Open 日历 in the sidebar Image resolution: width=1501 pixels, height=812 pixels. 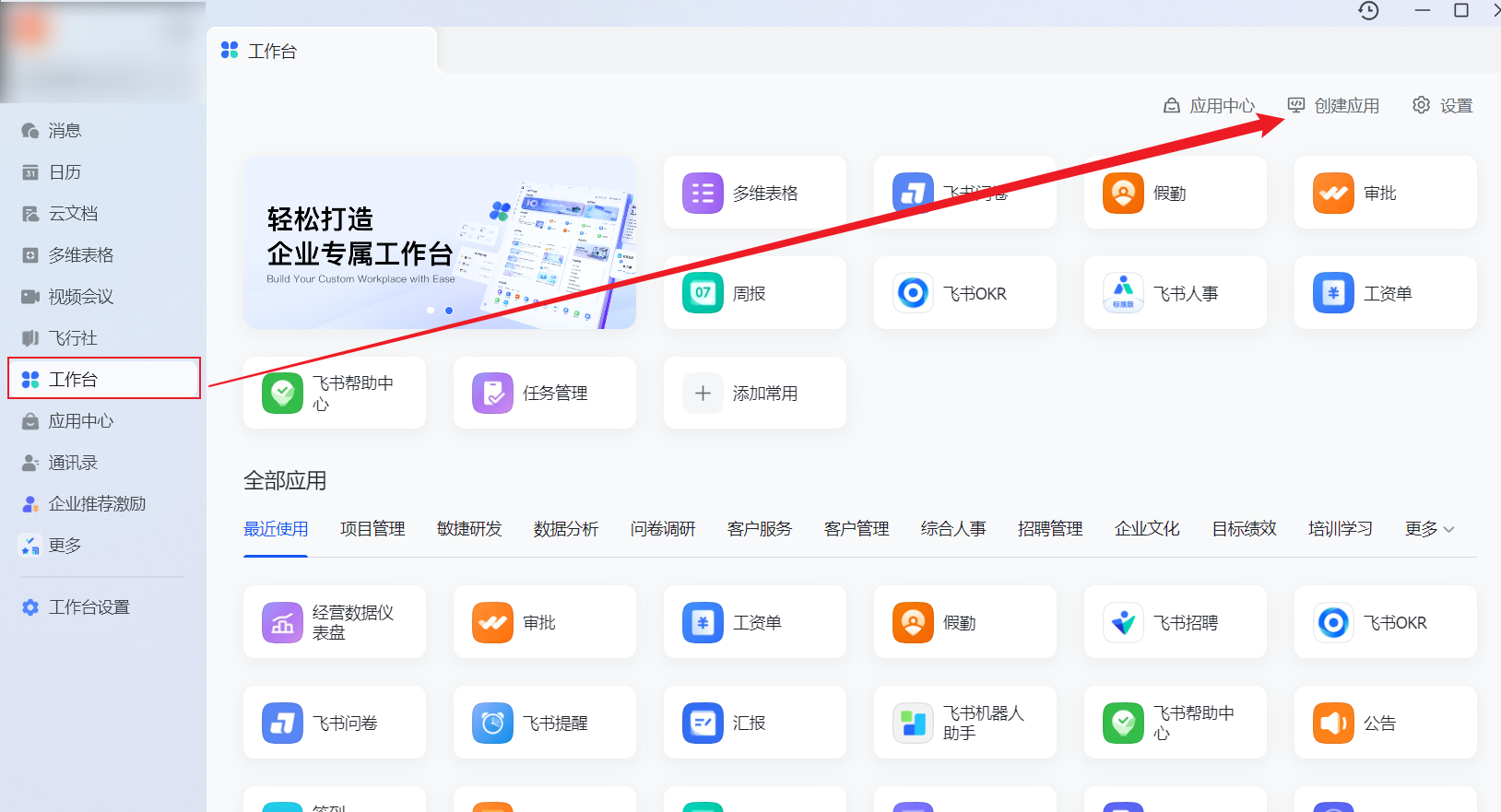(103, 171)
